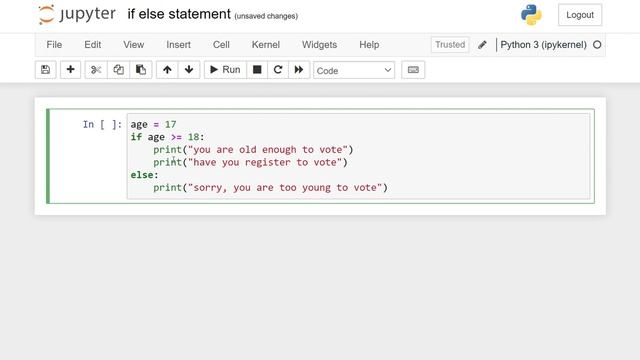The height and width of the screenshot is (360, 640).
Task: Run the selected cell
Action: point(225,70)
